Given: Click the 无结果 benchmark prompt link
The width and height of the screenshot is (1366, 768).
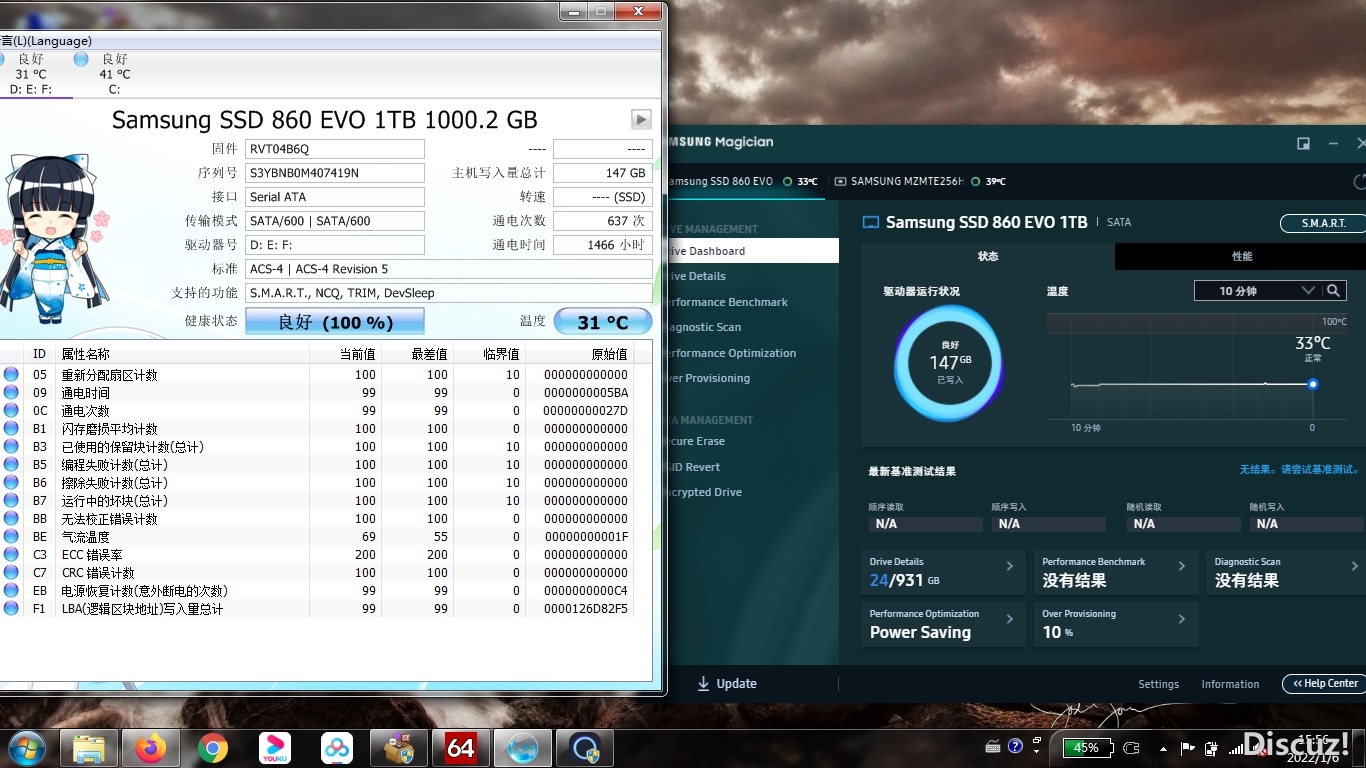Looking at the screenshot, I should [x=1299, y=469].
